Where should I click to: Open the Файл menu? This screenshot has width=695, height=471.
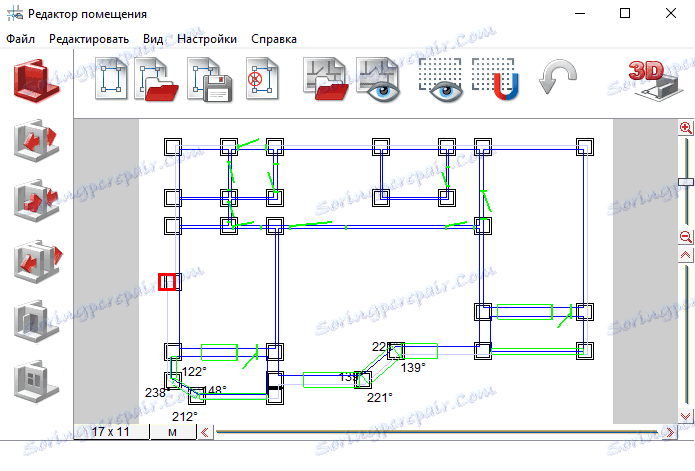coord(20,39)
